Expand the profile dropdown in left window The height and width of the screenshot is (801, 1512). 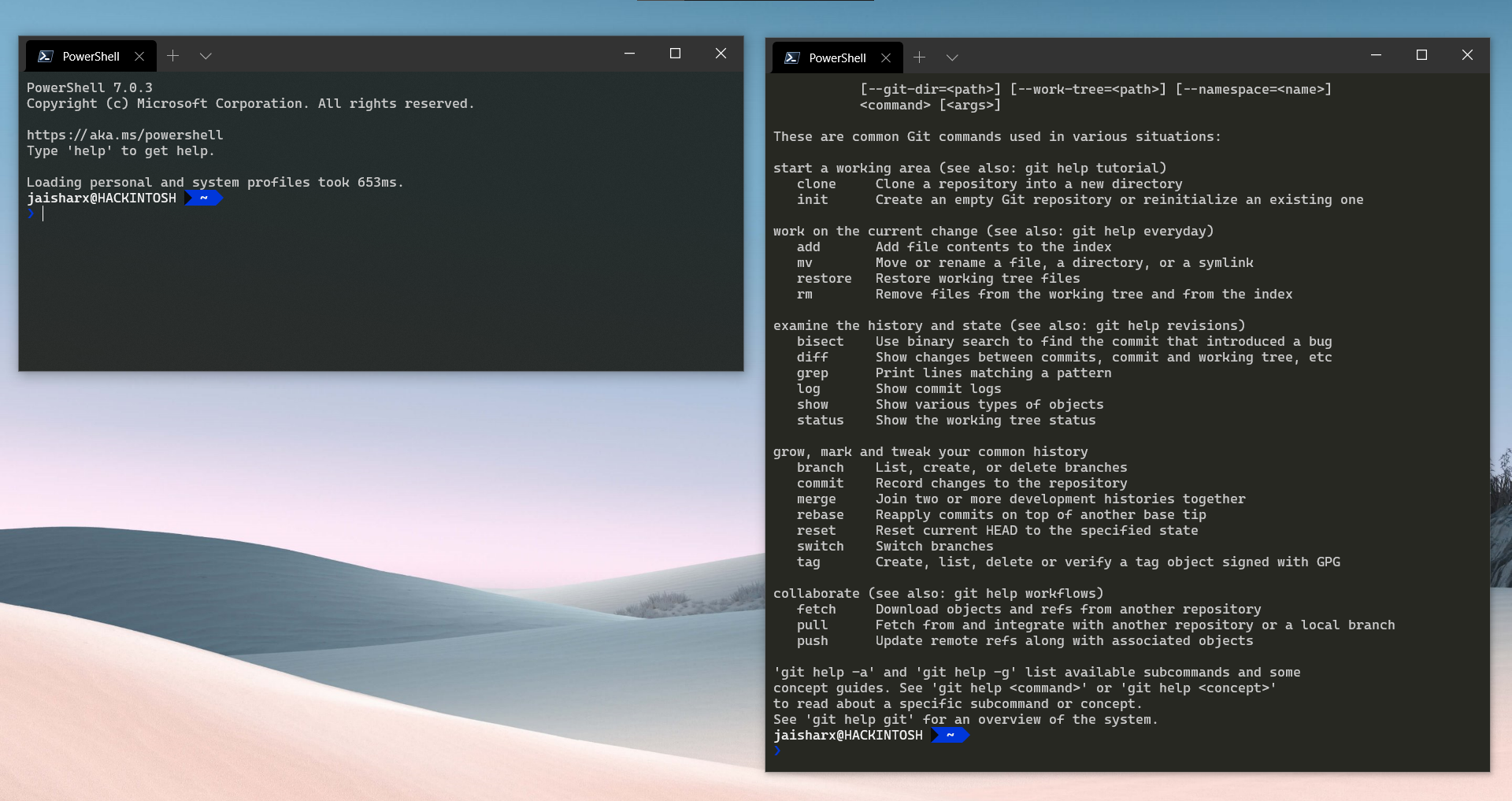[206, 56]
